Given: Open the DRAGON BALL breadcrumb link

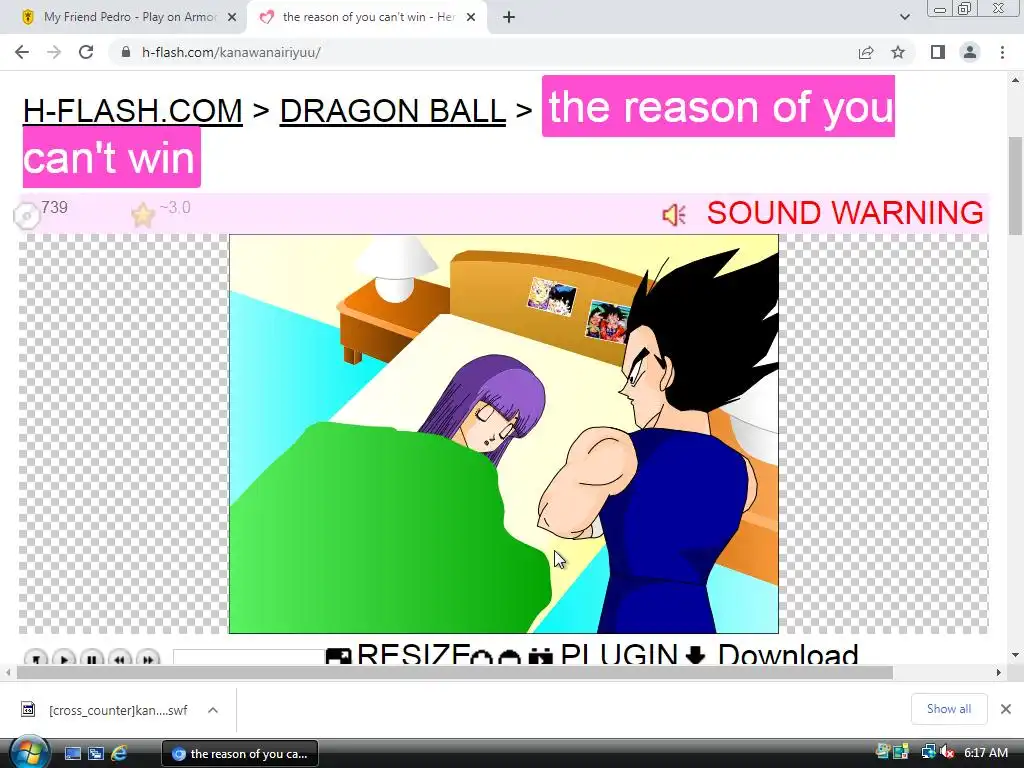Looking at the screenshot, I should (392, 110).
